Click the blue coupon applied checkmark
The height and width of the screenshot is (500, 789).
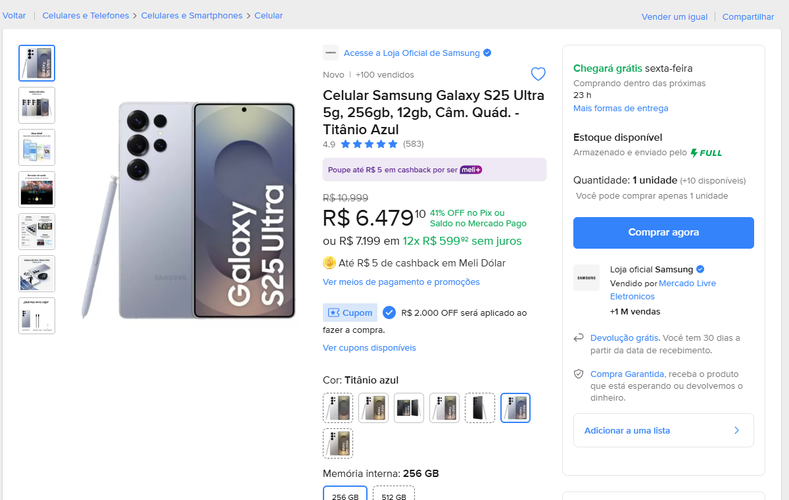click(389, 312)
